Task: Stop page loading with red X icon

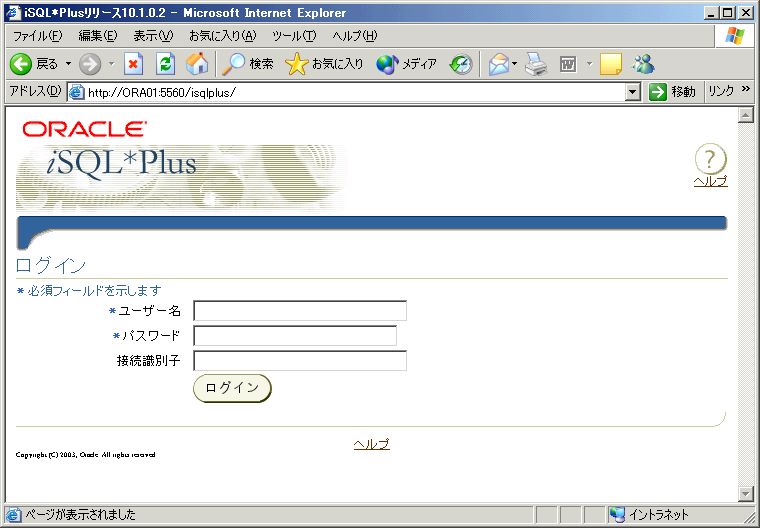Action: click(133, 64)
